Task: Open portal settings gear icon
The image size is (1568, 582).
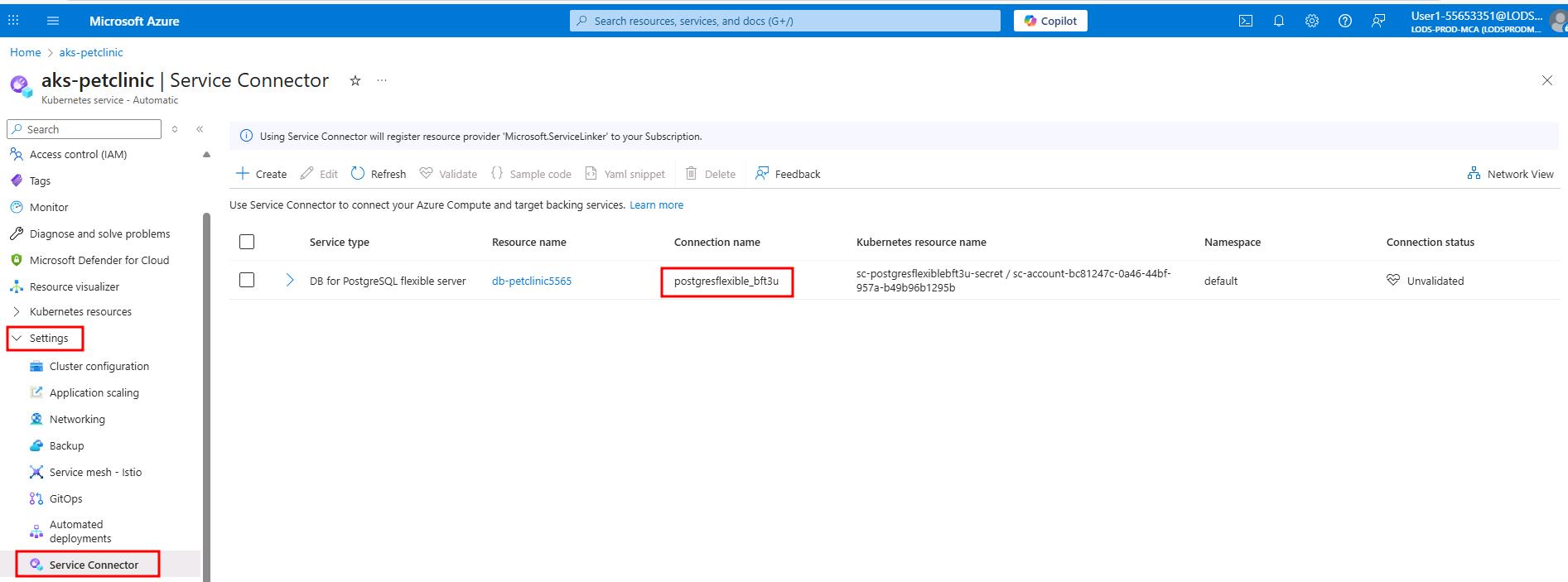Action: 1311,21
